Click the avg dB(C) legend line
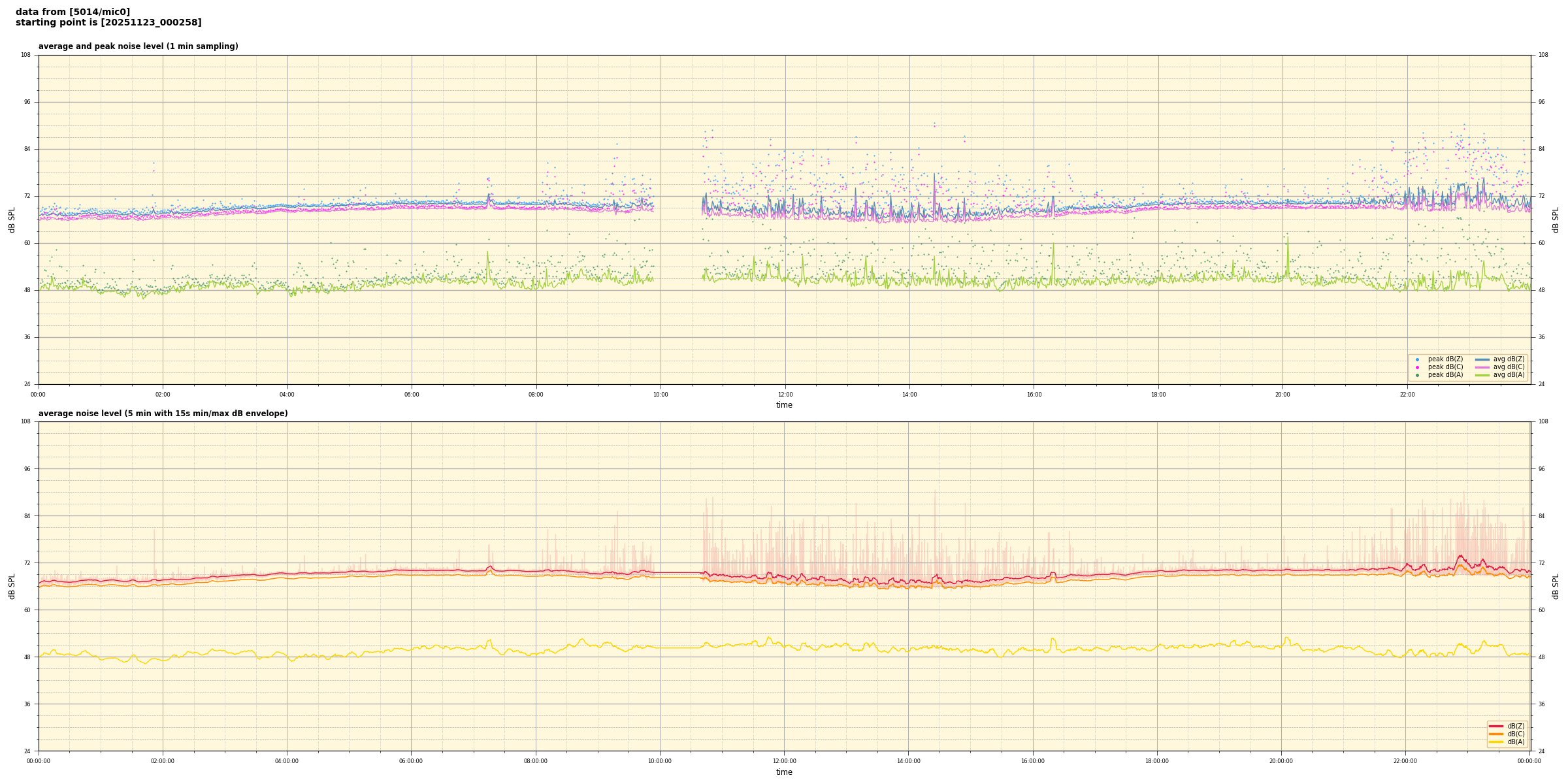The width and height of the screenshot is (1568, 784). pos(1482,367)
